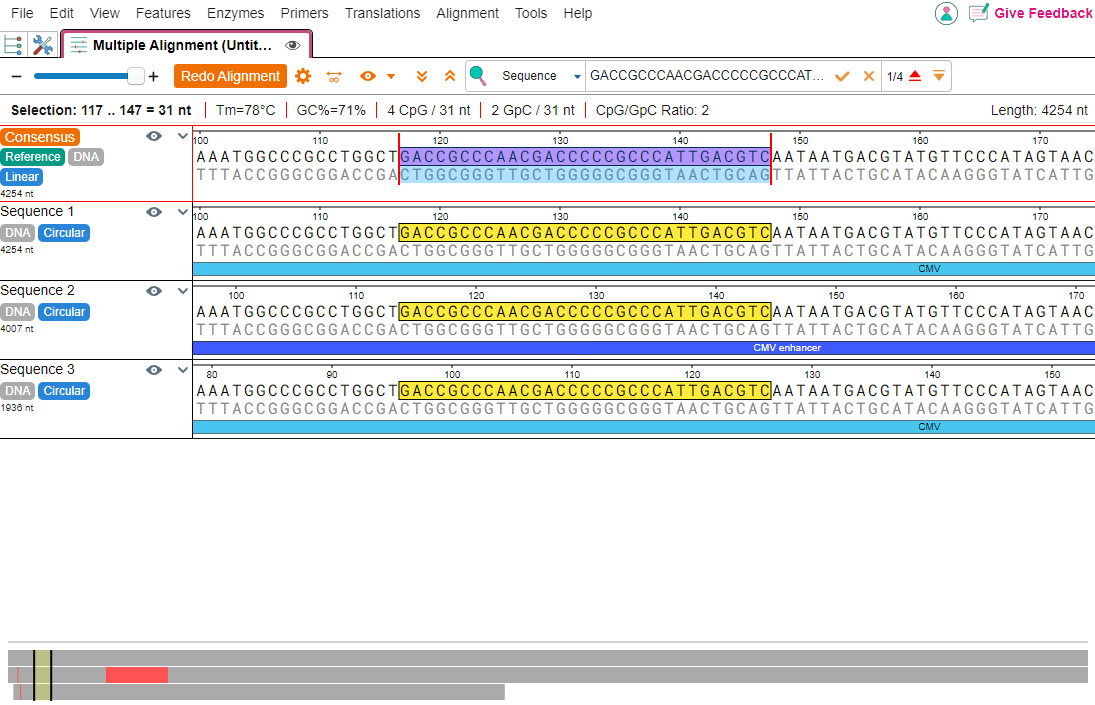Click the CMV enhancer feature bar
Viewport: 1095px width, 705px height.
tap(644, 348)
